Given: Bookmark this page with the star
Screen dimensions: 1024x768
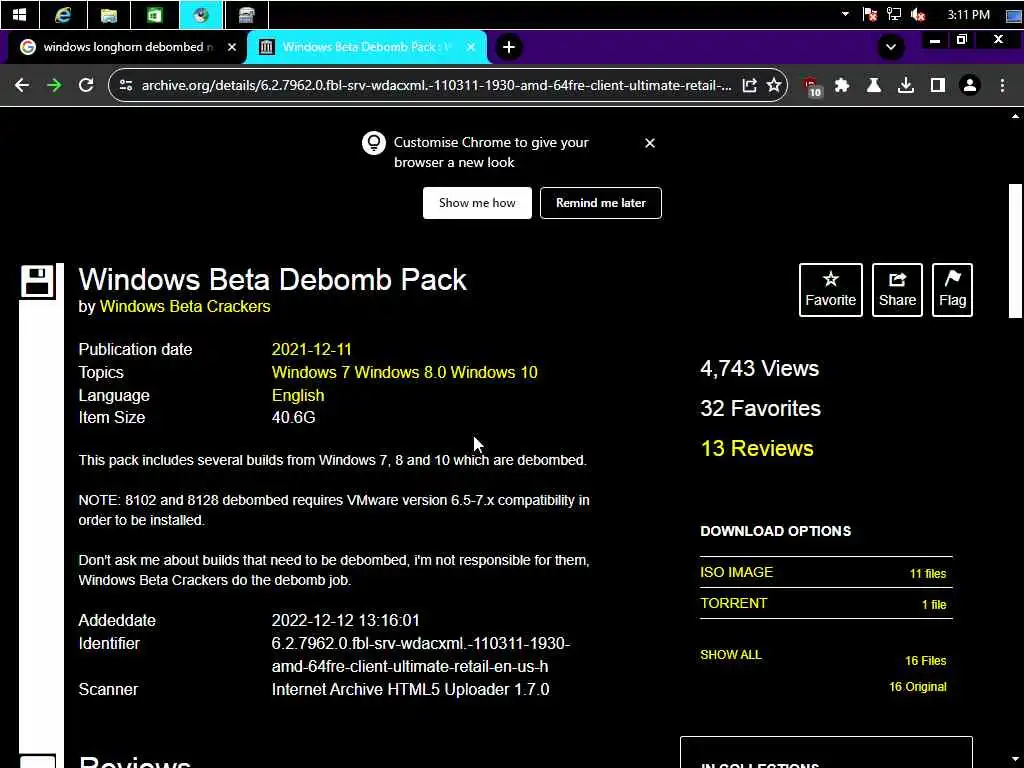Looking at the screenshot, I should point(774,86).
